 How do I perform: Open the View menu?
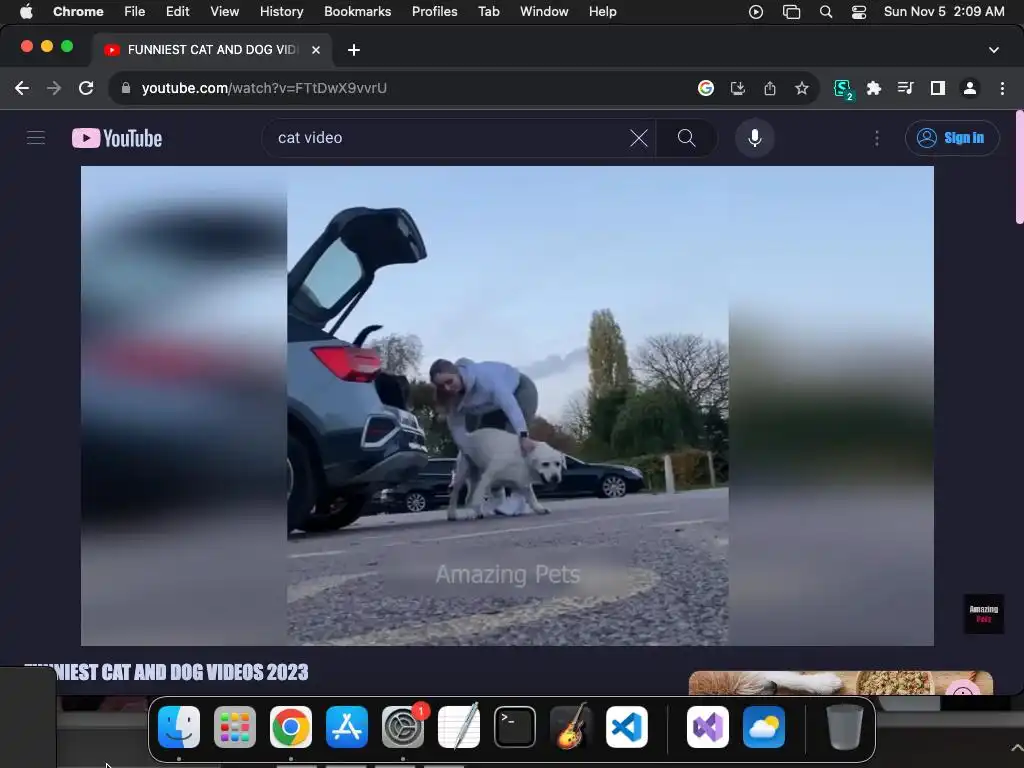point(224,12)
